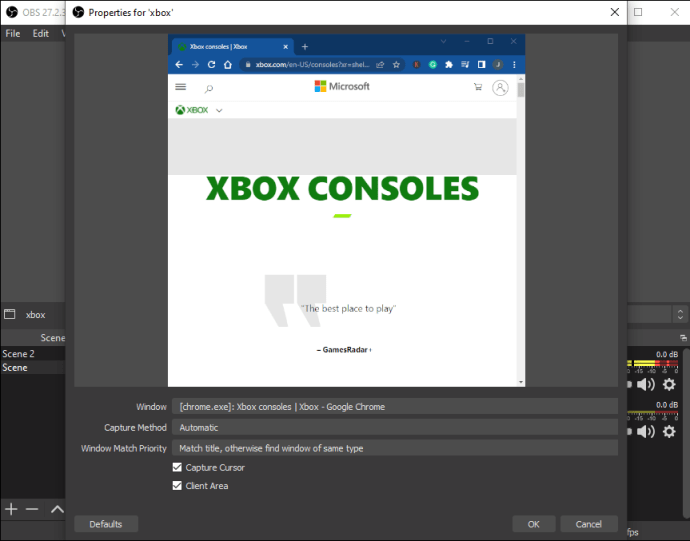Image resolution: width=690 pixels, height=541 pixels.
Task: Mute the upper audio channel speaker icon
Action: (646, 384)
